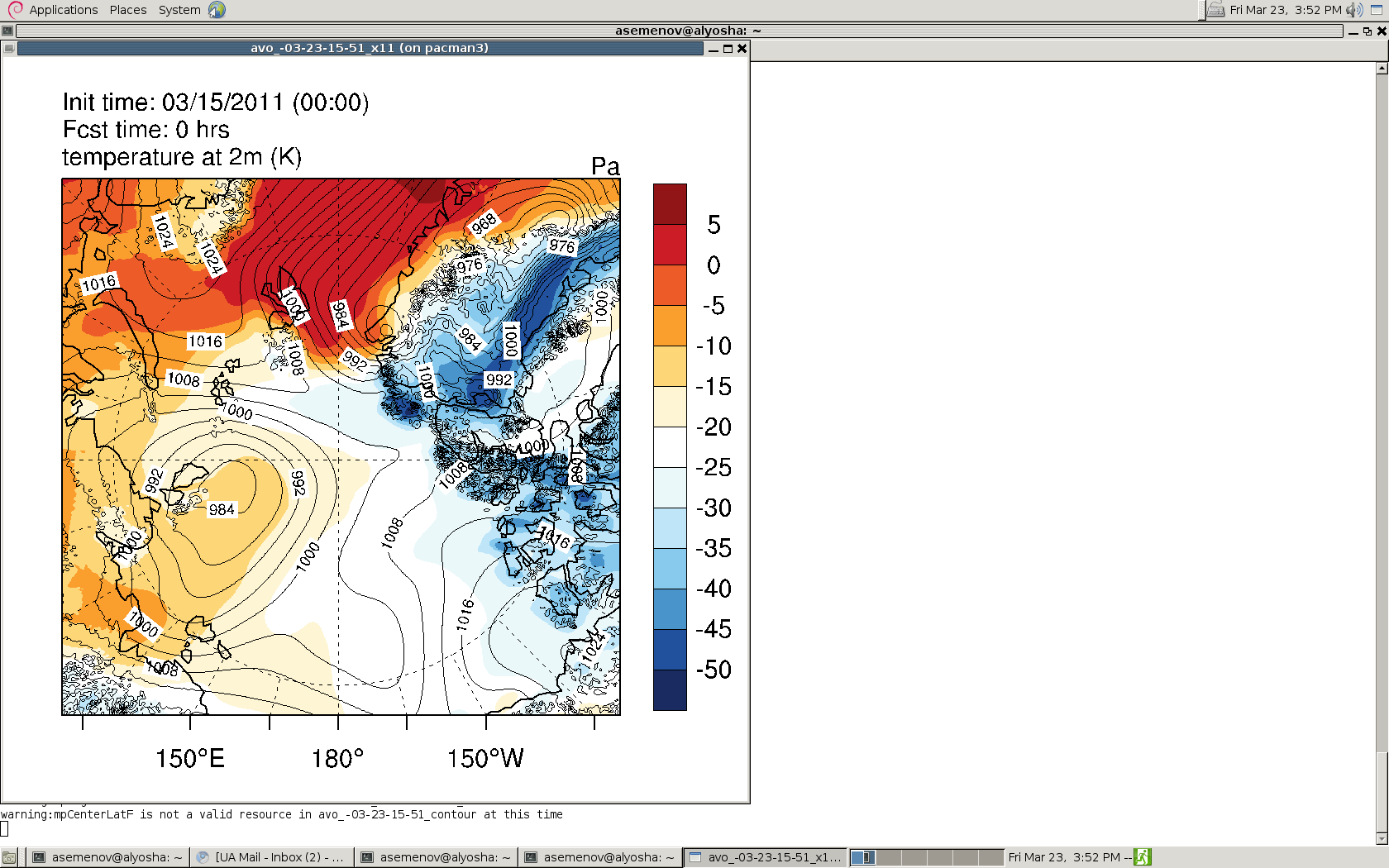
Task: Maximize the avo plot window
Action: pos(728,49)
